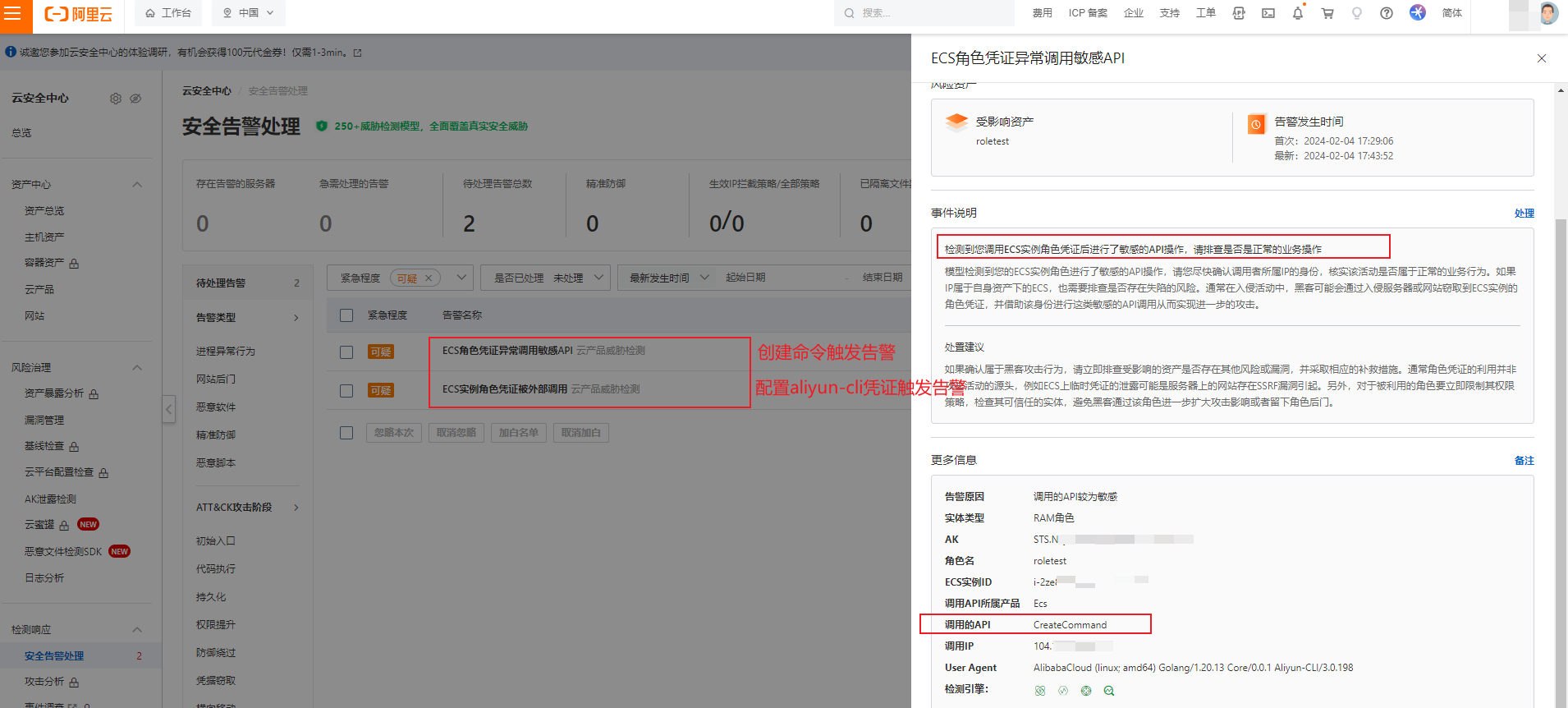Click the alert time clock icon

[1256, 124]
